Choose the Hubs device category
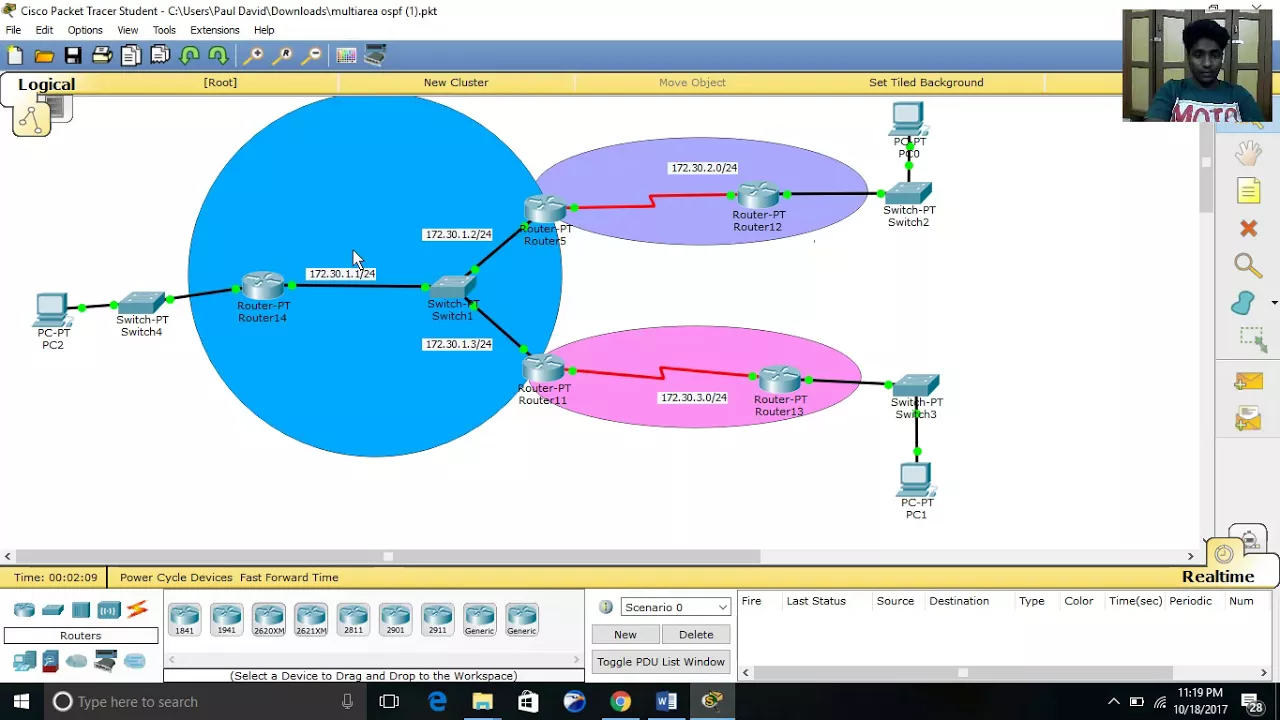Image resolution: width=1280 pixels, height=720 pixels. [81, 610]
